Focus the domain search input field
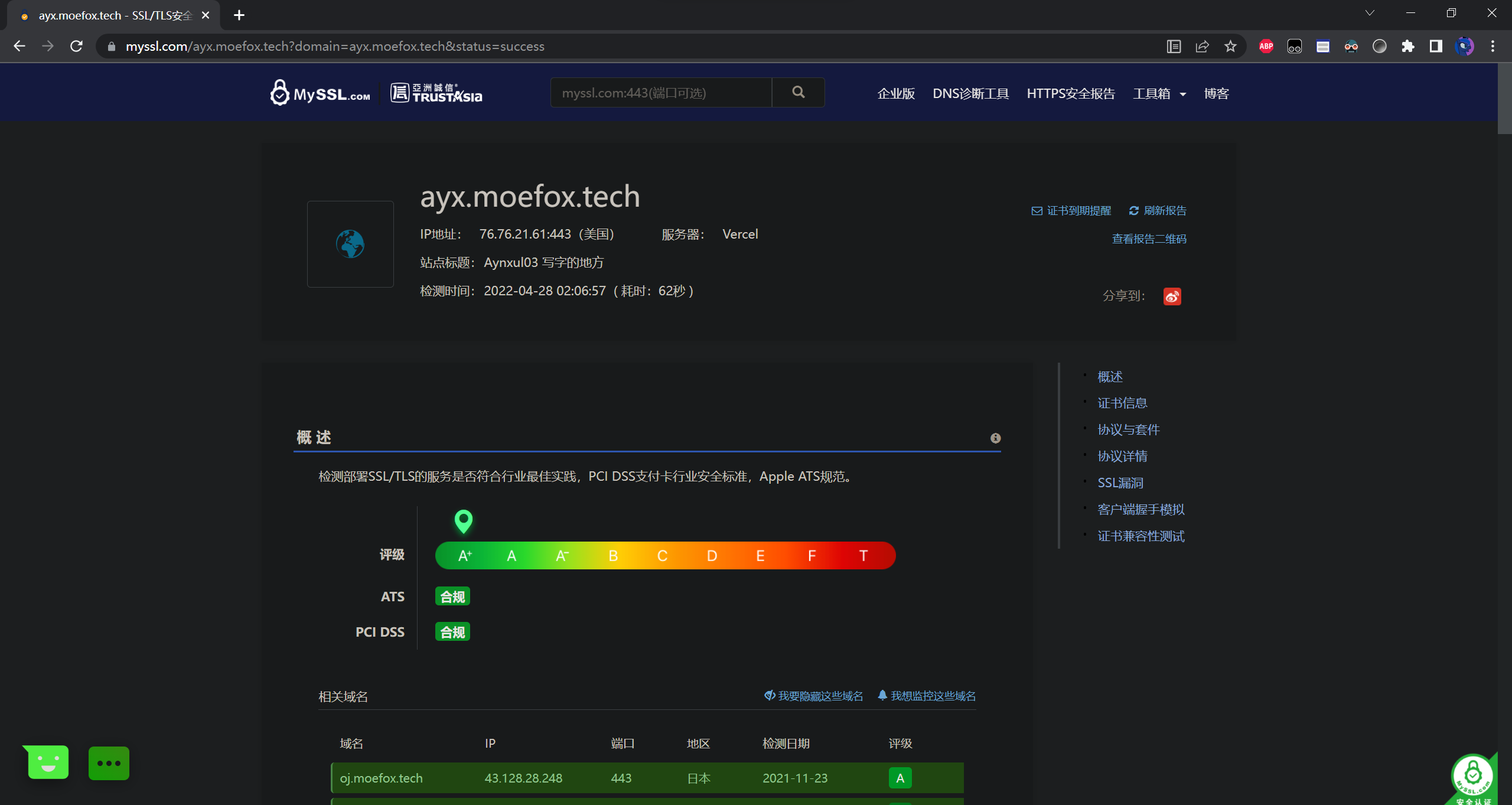This screenshot has width=1512, height=805. [x=661, y=93]
